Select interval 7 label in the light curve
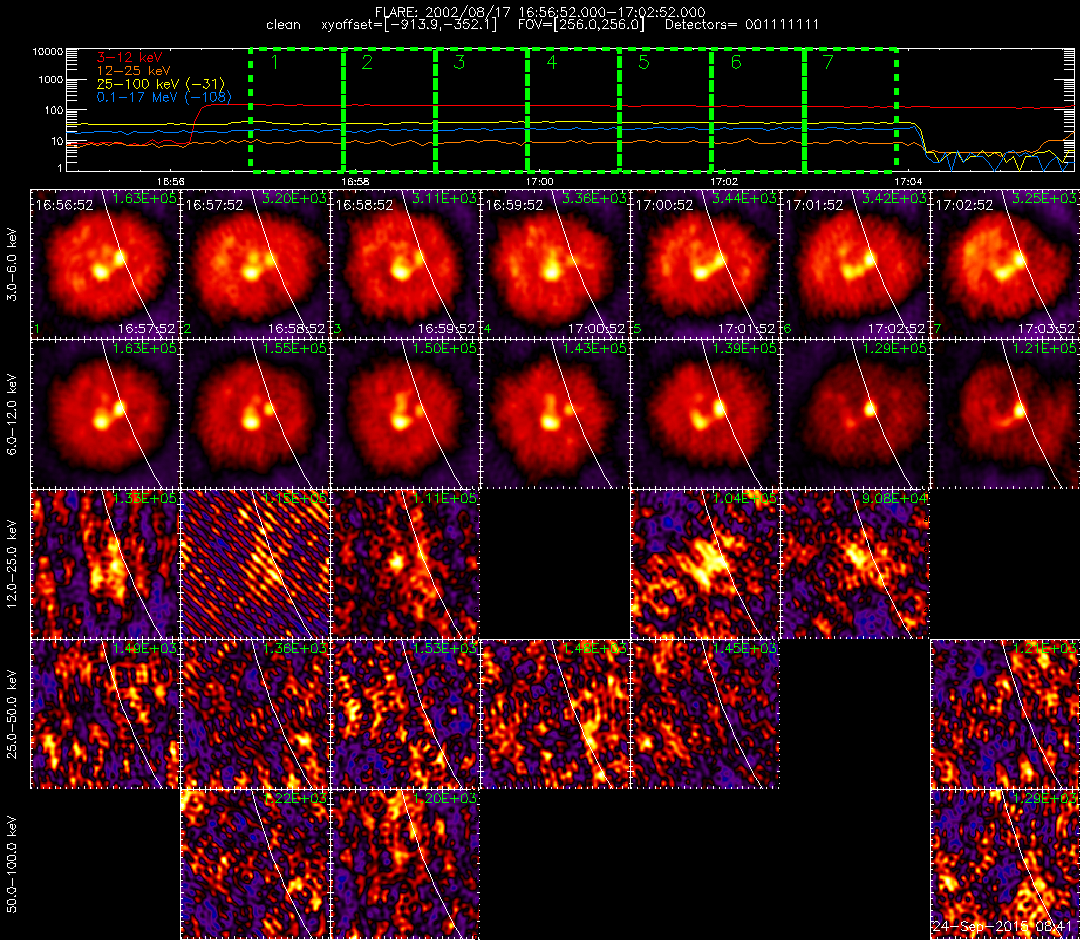Screen dimensions: 1080x940 828,62
